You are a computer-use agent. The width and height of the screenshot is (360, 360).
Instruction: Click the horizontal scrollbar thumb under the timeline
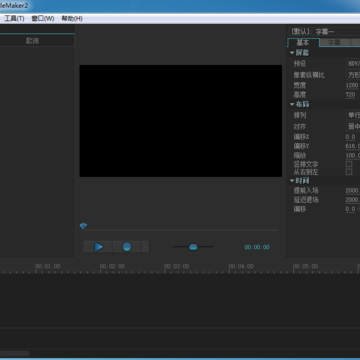coord(14,353)
